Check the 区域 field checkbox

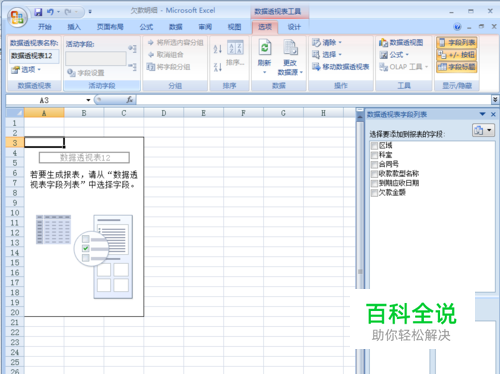[x=374, y=146]
